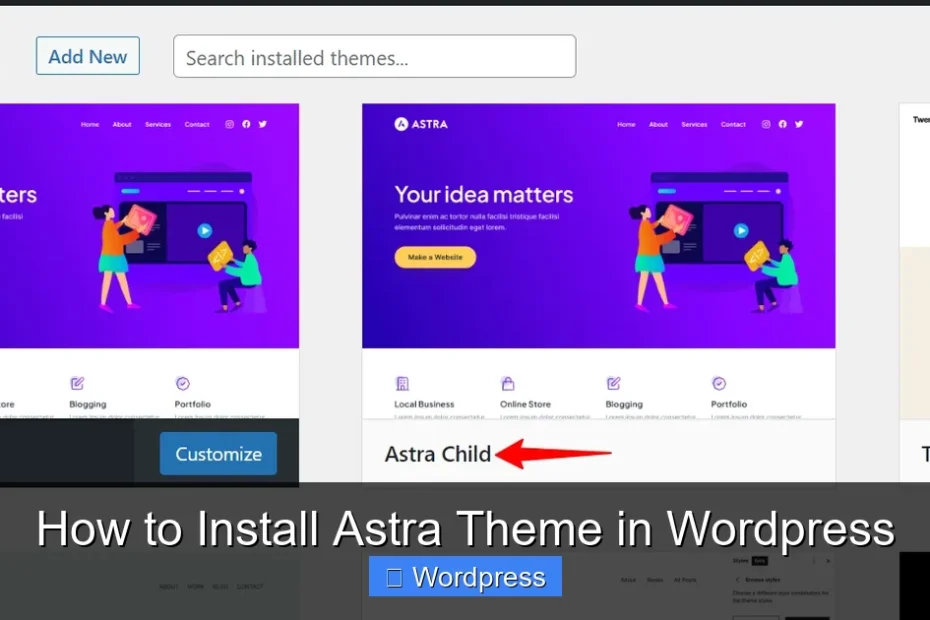Click the Instagram icon in Astra navigation
Viewport: 930px width, 620px height.
point(765,124)
